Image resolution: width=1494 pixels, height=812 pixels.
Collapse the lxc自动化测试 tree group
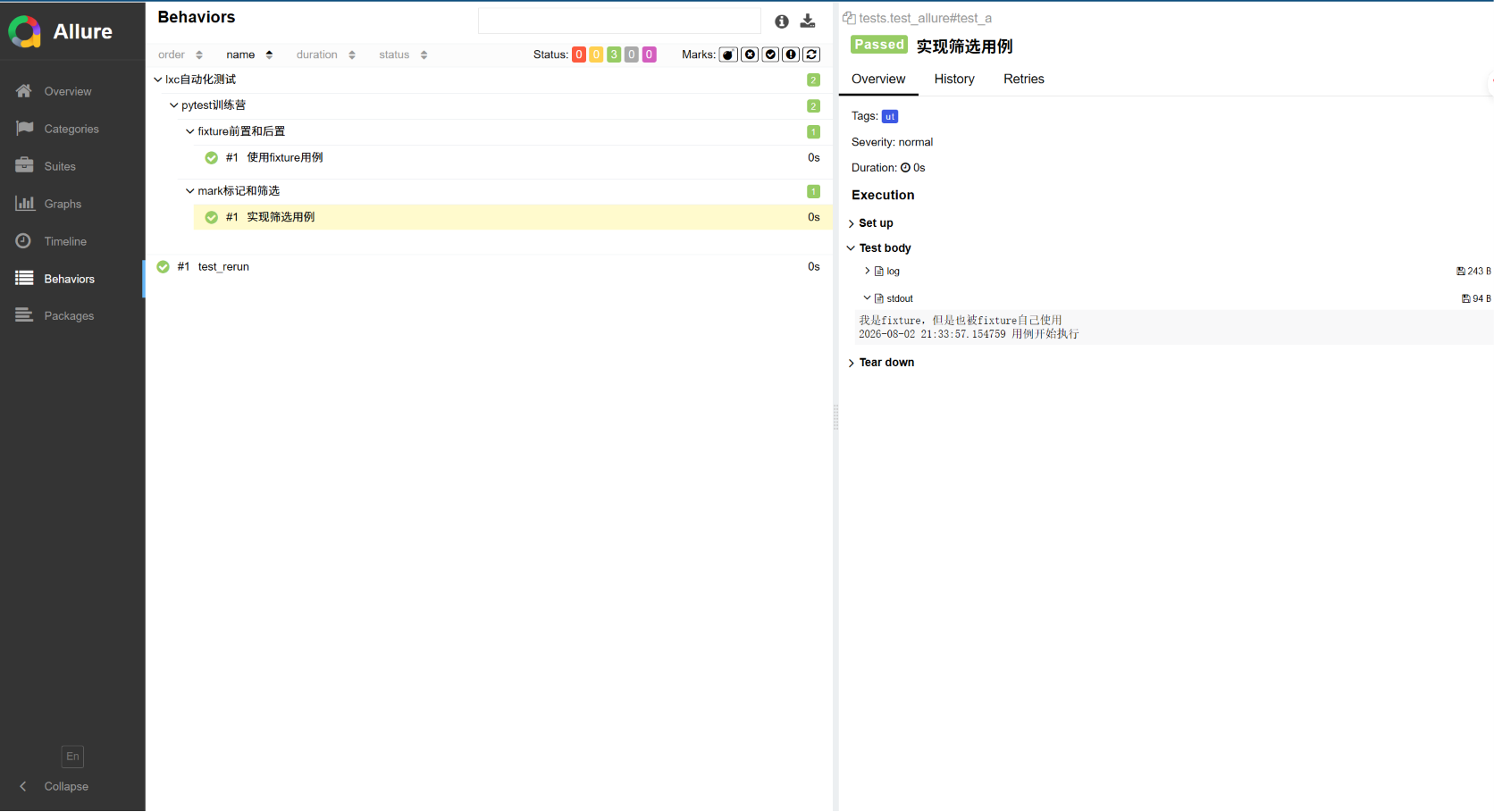158,80
